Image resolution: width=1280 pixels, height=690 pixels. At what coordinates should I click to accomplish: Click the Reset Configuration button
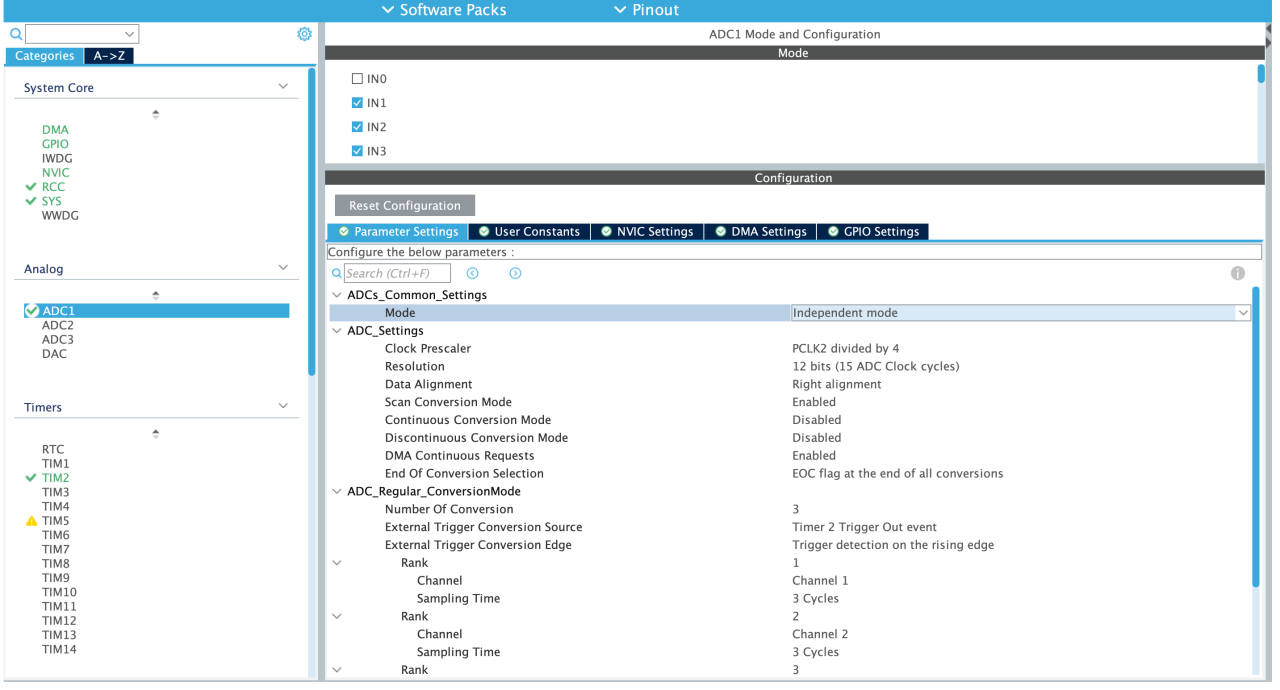point(405,206)
